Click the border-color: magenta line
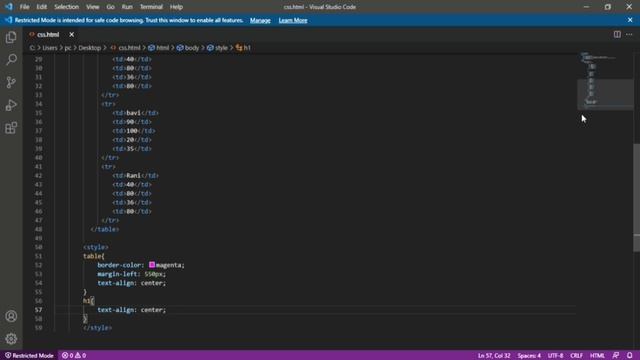This screenshot has width=640, height=360. (141, 265)
